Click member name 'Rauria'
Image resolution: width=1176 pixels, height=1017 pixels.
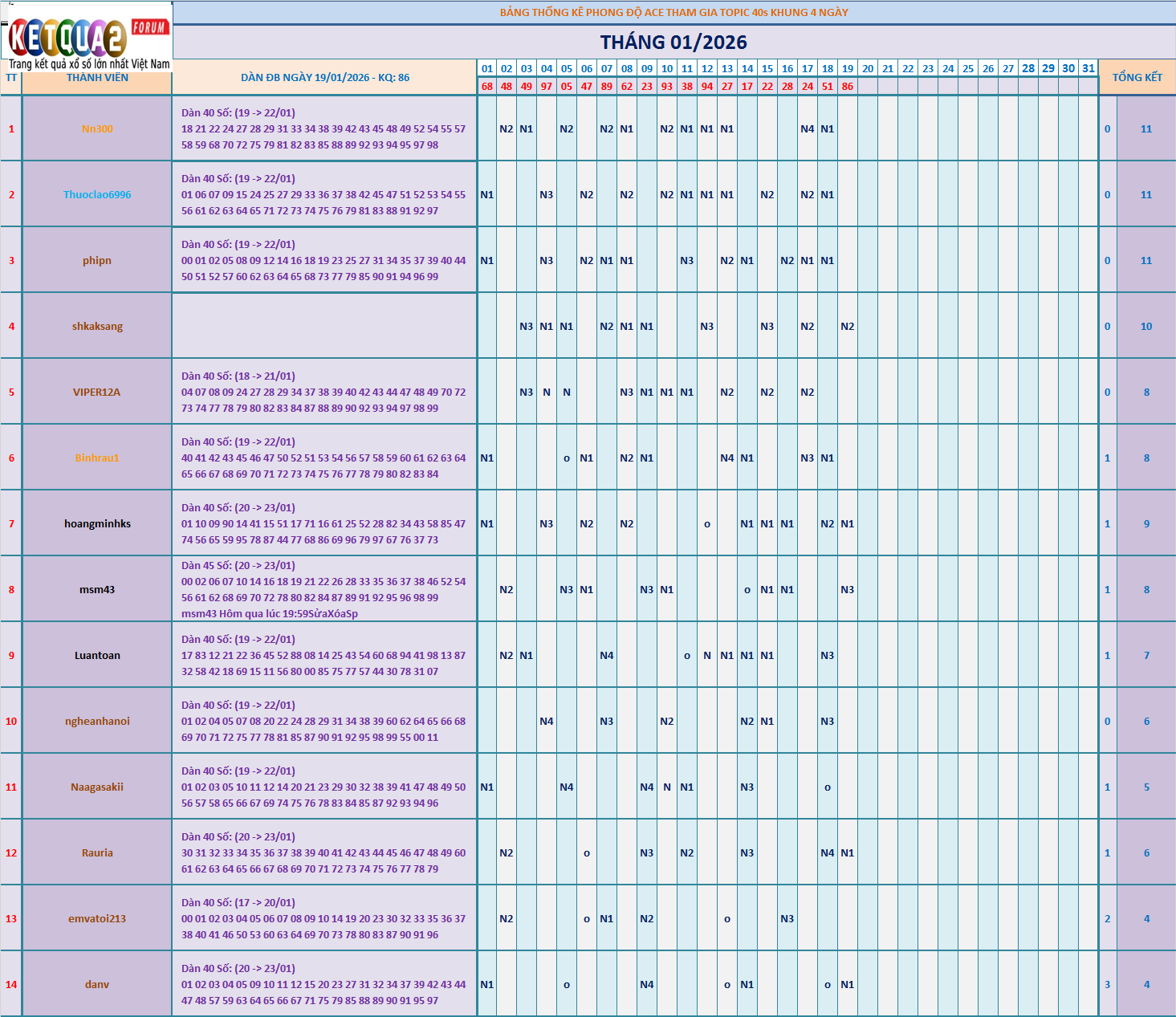(x=97, y=853)
